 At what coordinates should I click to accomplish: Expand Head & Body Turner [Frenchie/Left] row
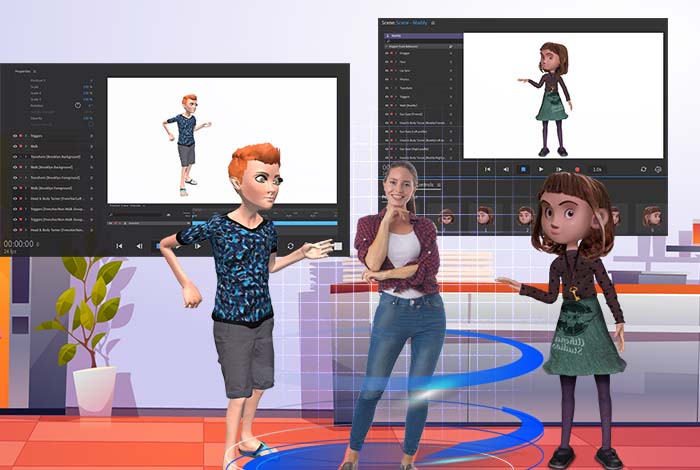coord(26,199)
